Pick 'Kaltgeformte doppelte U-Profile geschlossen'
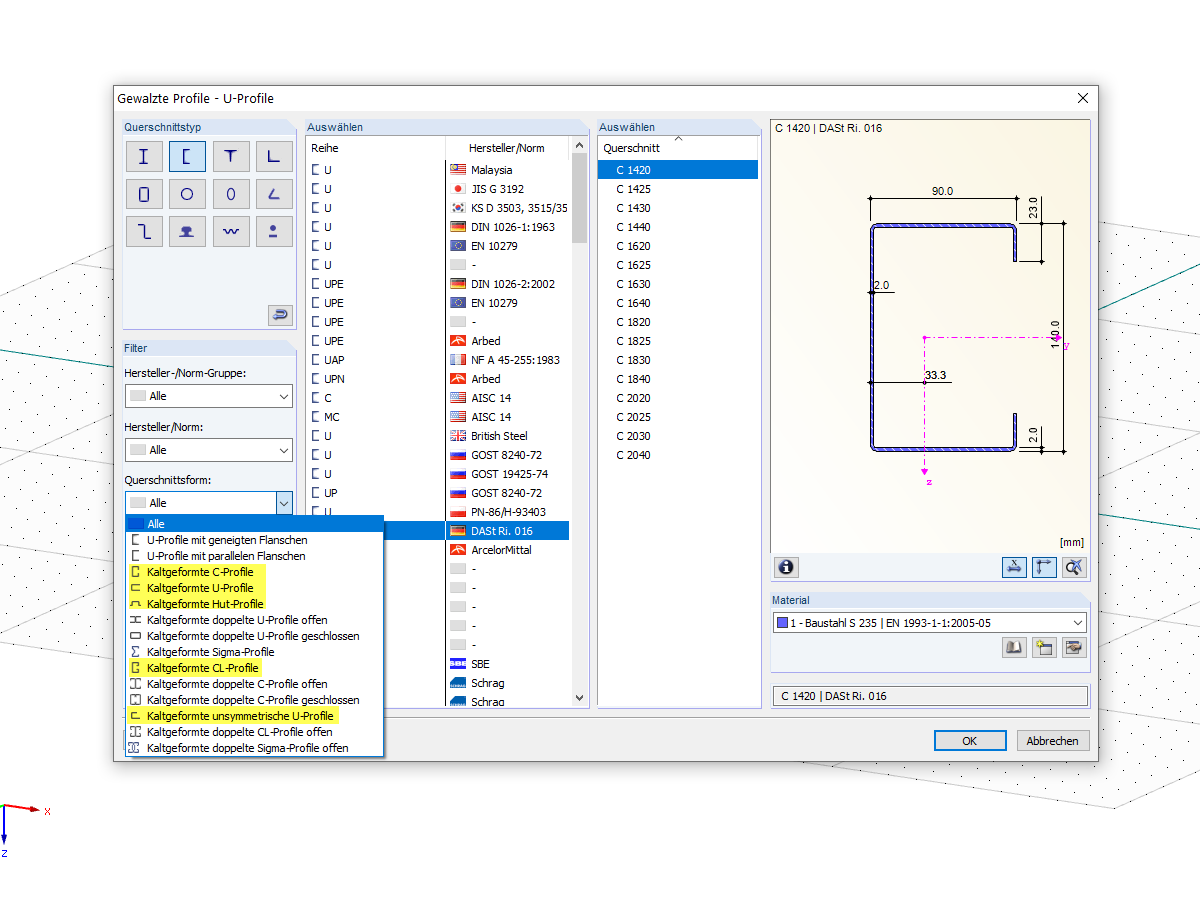The width and height of the screenshot is (1200, 900). (x=254, y=636)
